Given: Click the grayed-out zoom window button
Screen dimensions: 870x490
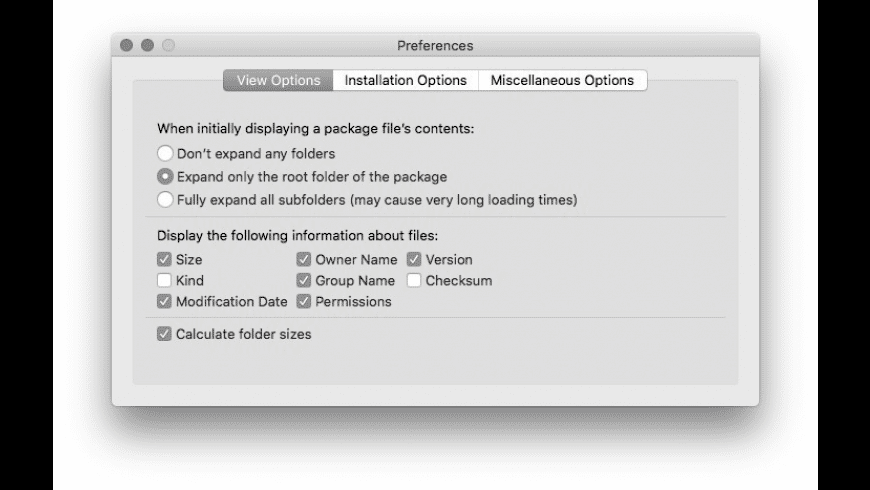Looking at the screenshot, I should (x=167, y=45).
